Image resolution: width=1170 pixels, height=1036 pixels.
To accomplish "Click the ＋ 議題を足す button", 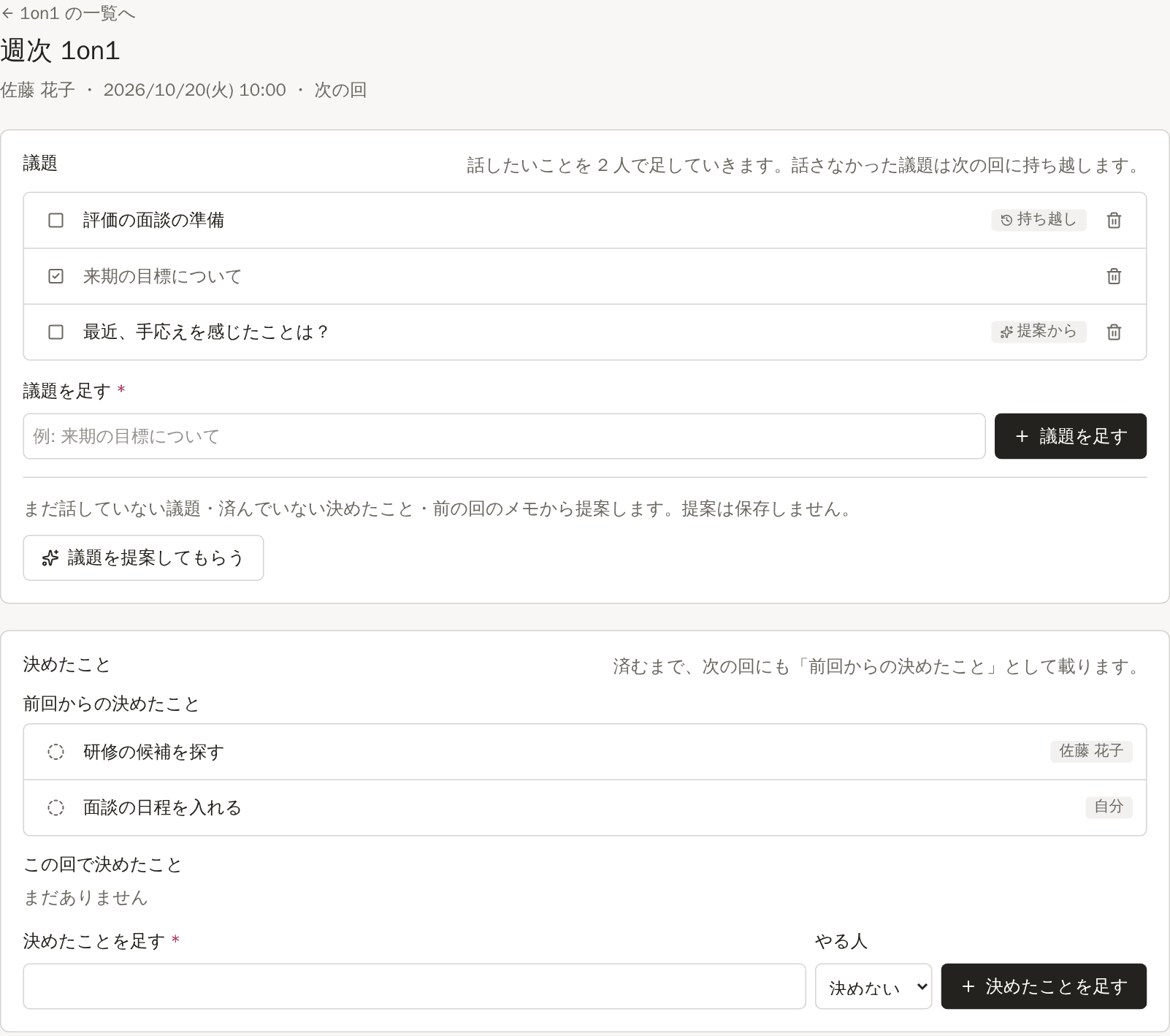I will click(x=1071, y=436).
